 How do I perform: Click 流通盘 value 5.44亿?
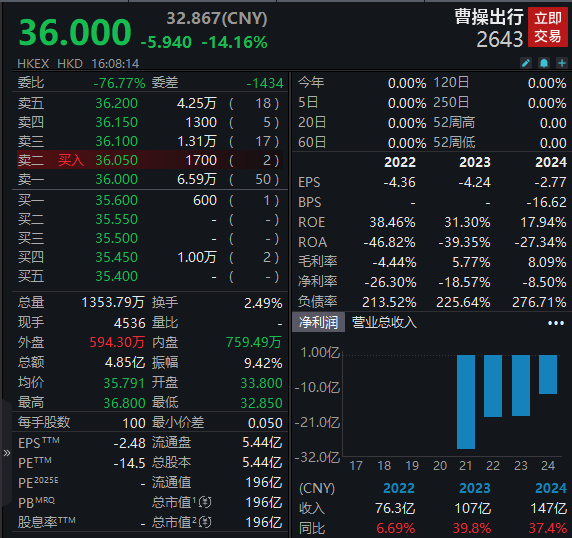(262, 443)
